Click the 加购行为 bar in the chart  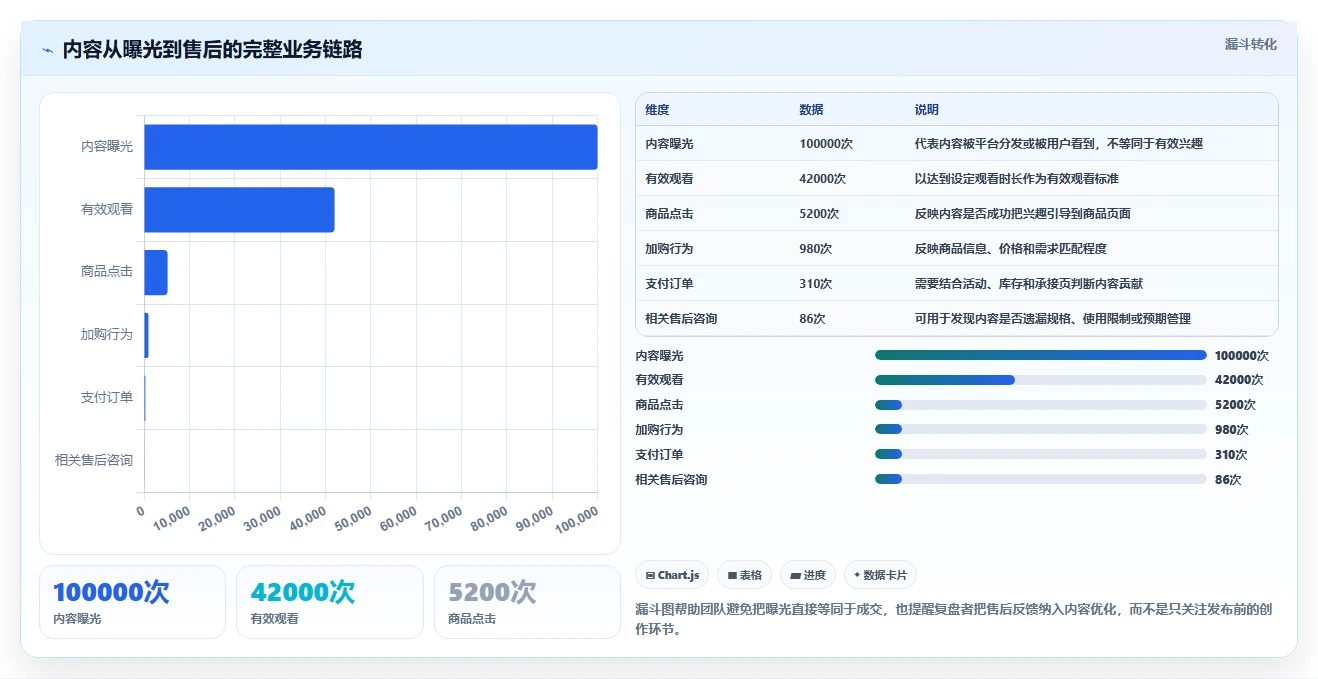point(147,335)
